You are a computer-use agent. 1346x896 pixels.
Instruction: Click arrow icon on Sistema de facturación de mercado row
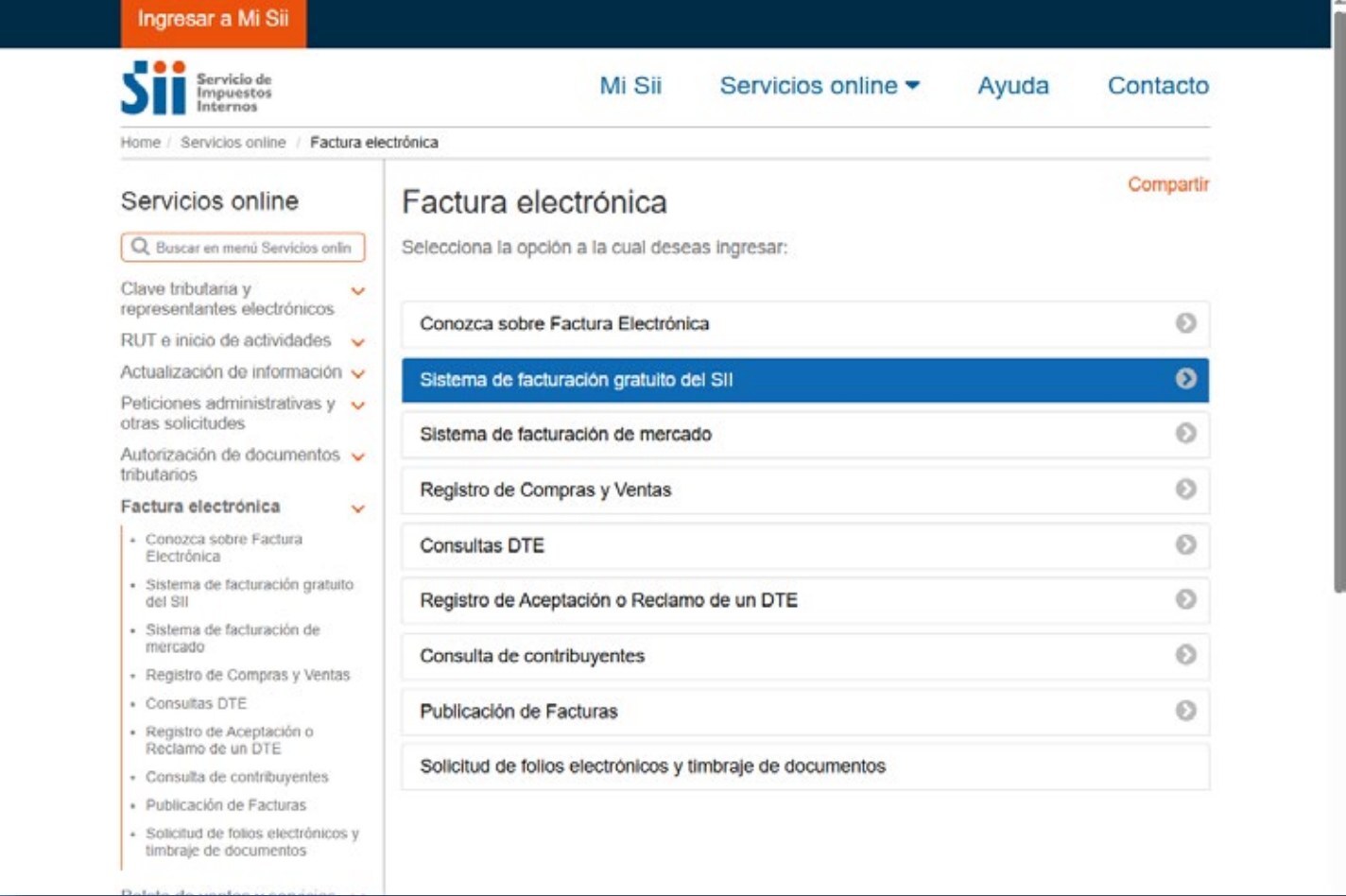pyautogui.click(x=1185, y=434)
